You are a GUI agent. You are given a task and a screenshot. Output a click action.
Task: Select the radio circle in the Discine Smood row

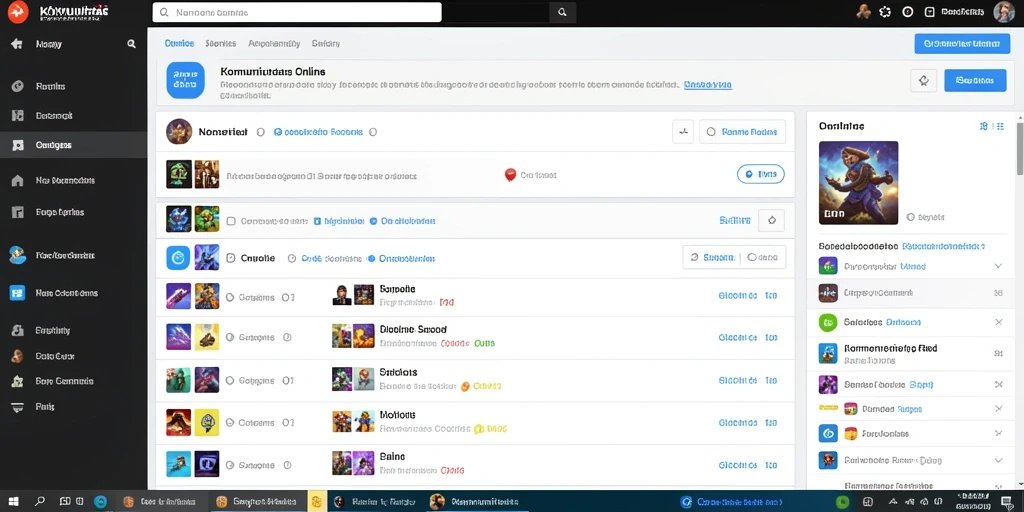tap(229, 338)
